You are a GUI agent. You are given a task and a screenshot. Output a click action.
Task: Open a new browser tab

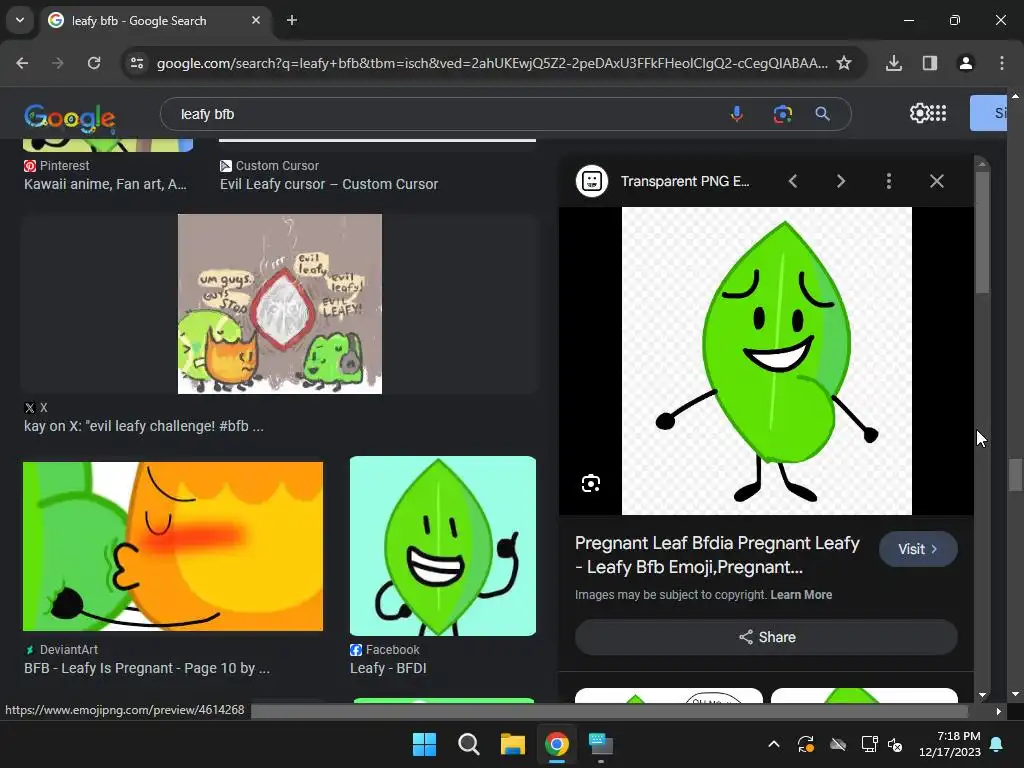[292, 20]
